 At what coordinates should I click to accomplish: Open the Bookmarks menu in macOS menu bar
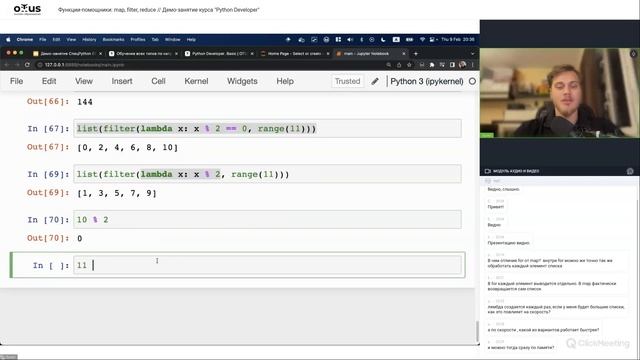(x=113, y=40)
